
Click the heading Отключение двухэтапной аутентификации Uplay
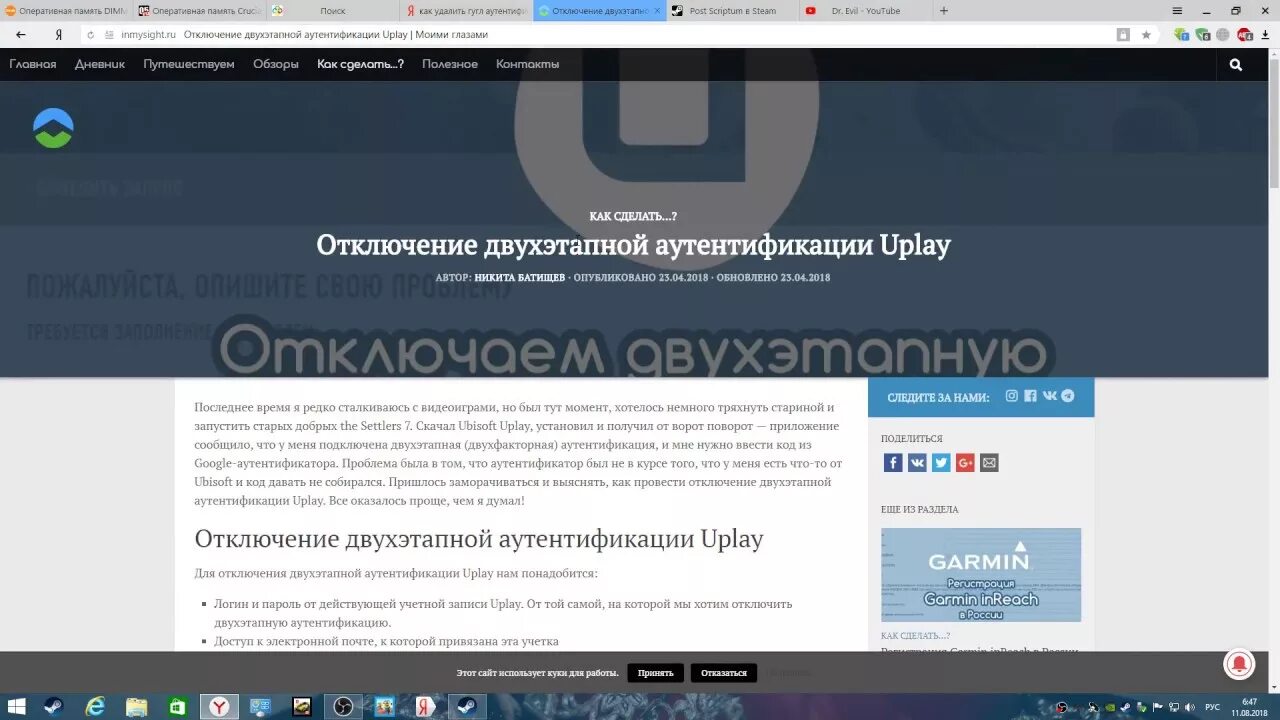click(479, 539)
